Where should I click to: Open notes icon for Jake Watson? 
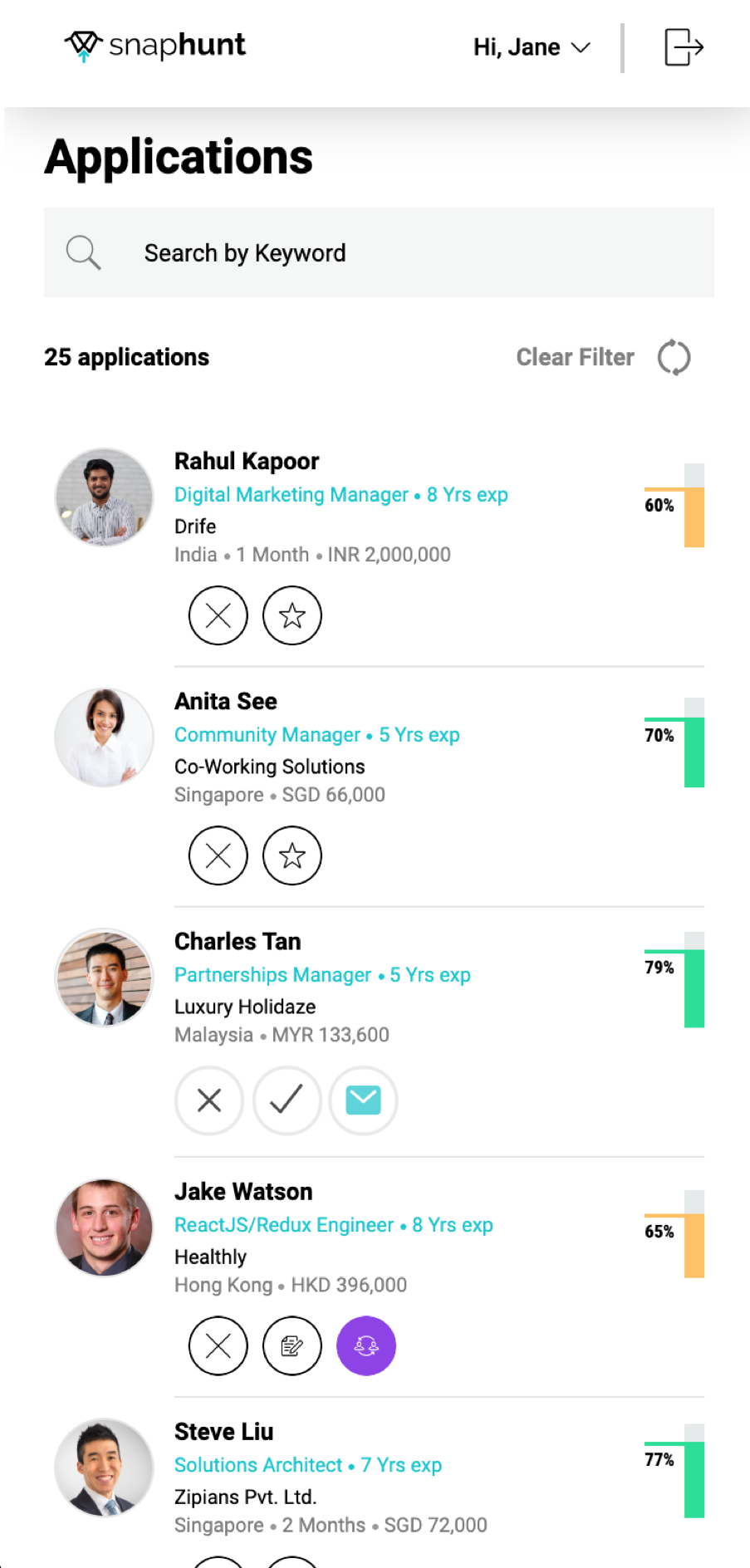(292, 1345)
